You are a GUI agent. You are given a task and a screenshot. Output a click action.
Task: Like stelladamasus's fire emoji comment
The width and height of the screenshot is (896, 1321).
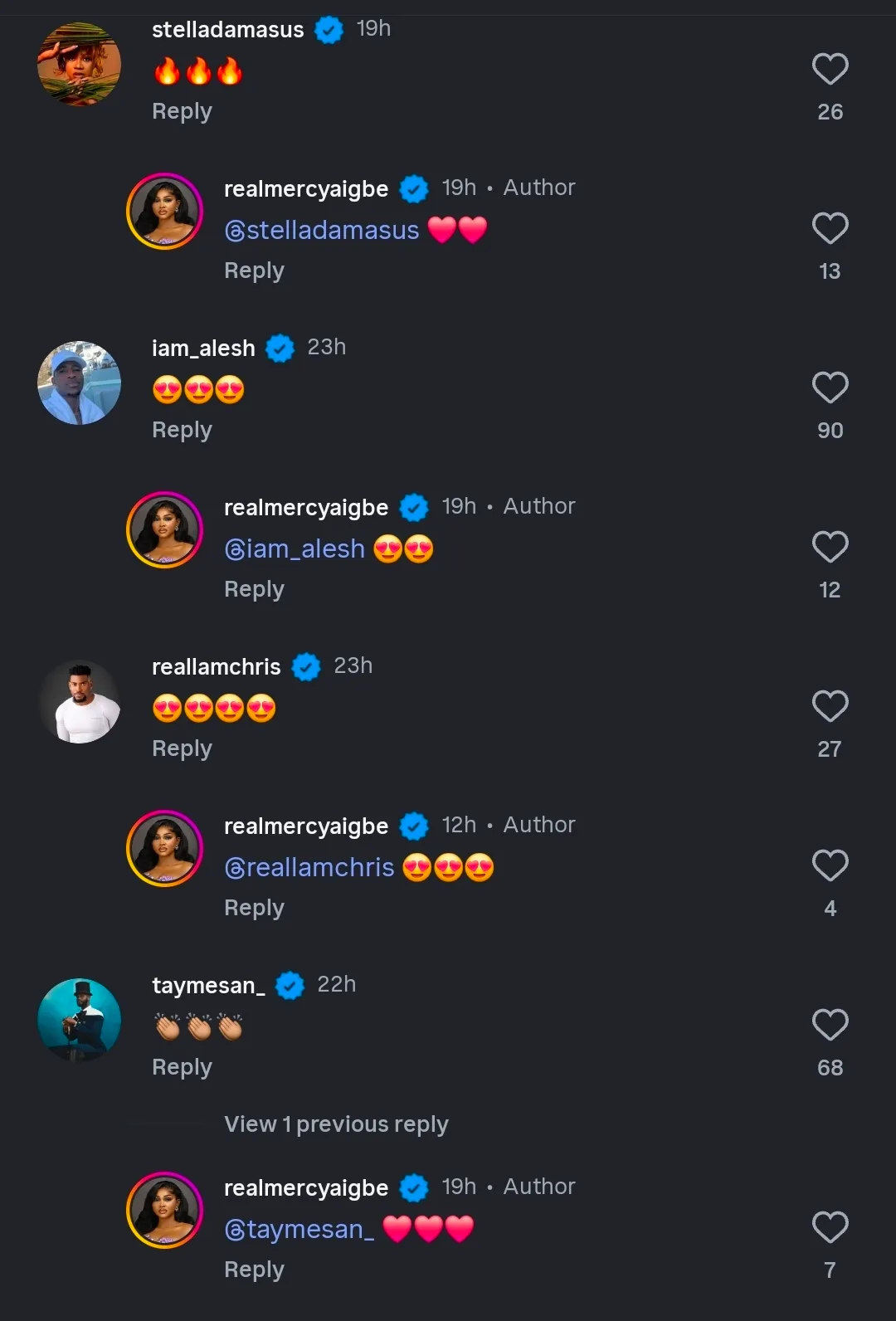click(x=830, y=70)
